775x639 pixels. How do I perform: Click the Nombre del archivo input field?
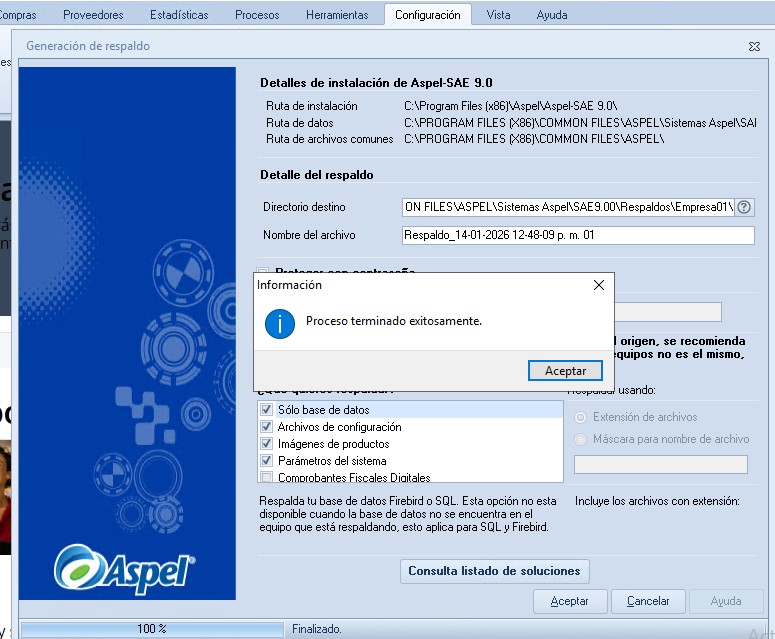578,235
